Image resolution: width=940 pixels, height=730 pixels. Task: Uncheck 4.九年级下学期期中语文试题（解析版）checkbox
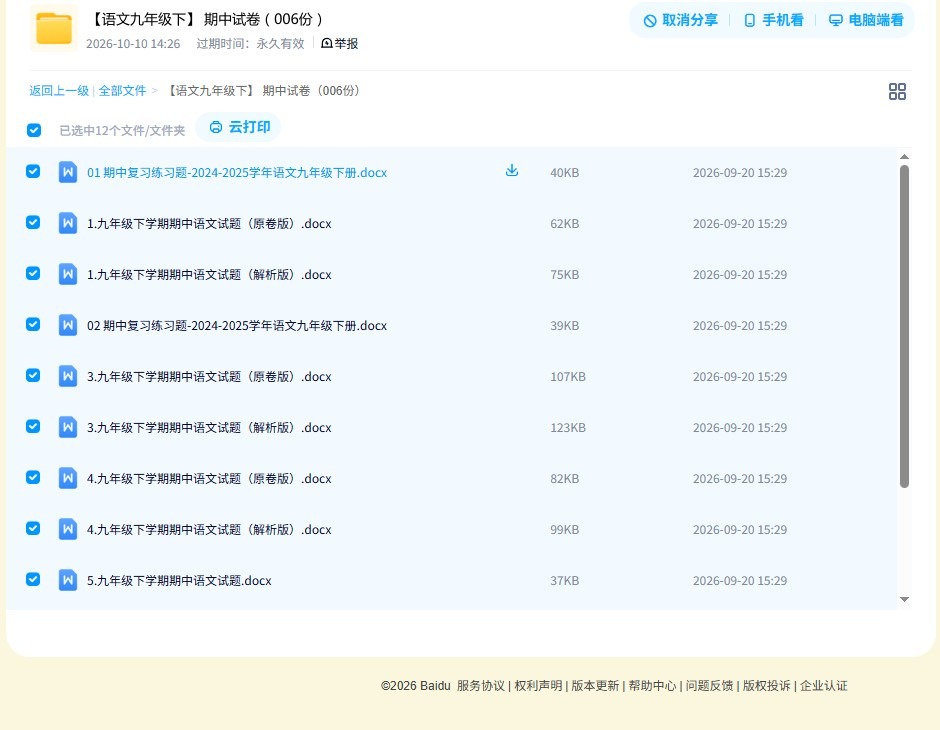coord(33,528)
